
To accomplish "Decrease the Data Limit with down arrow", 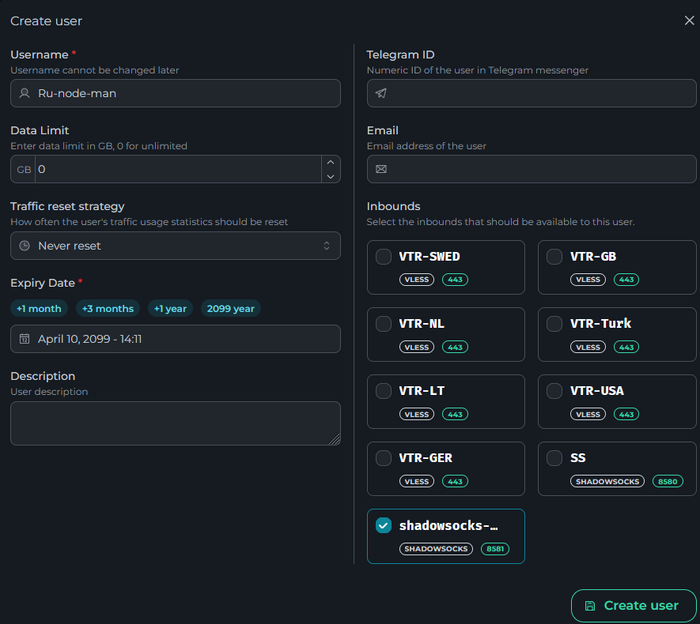I will (x=331, y=176).
